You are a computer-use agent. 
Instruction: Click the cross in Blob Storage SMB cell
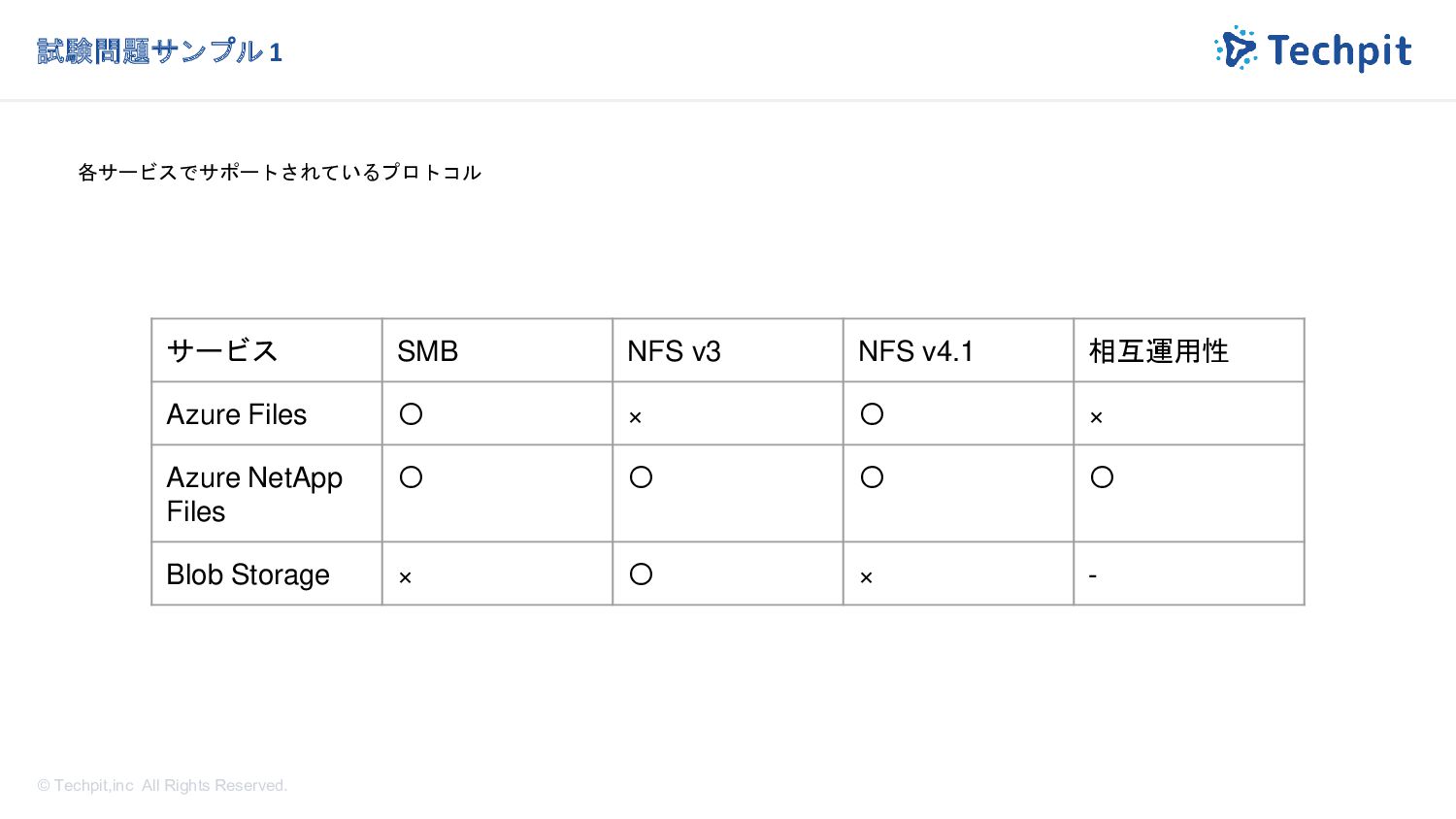point(405,577)
